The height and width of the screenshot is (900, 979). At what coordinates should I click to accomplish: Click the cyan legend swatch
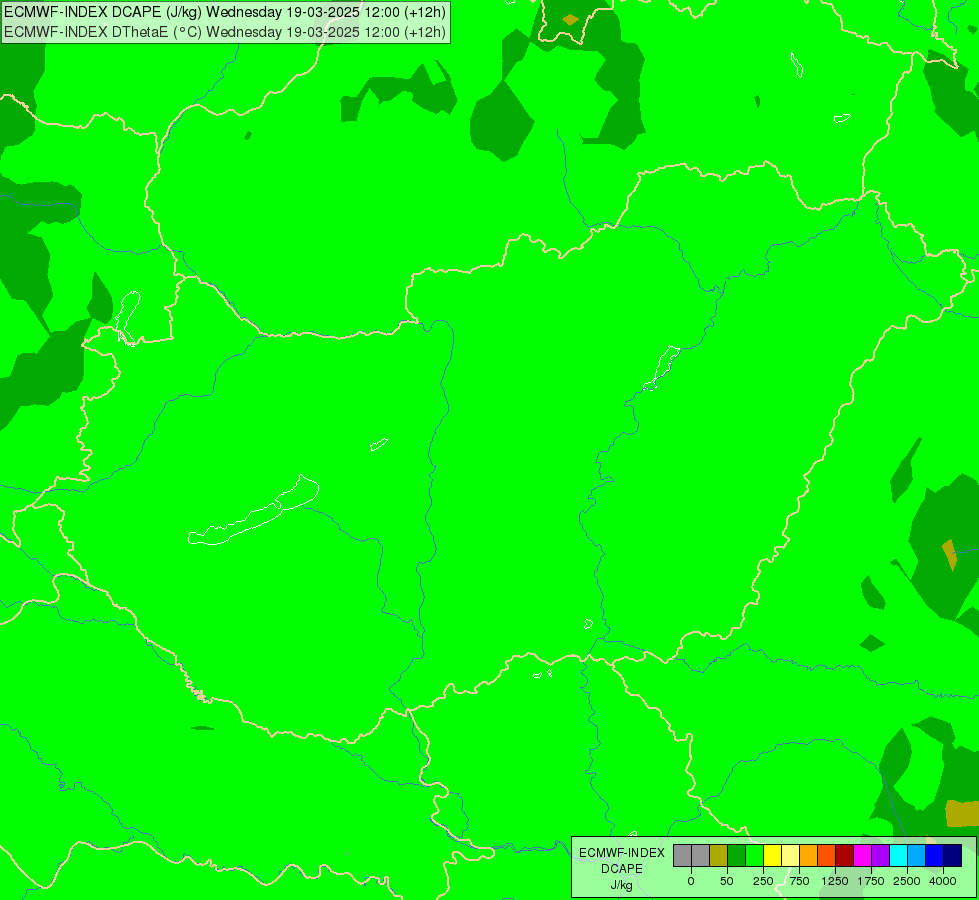pyautogui.click(x=899, y=856)
